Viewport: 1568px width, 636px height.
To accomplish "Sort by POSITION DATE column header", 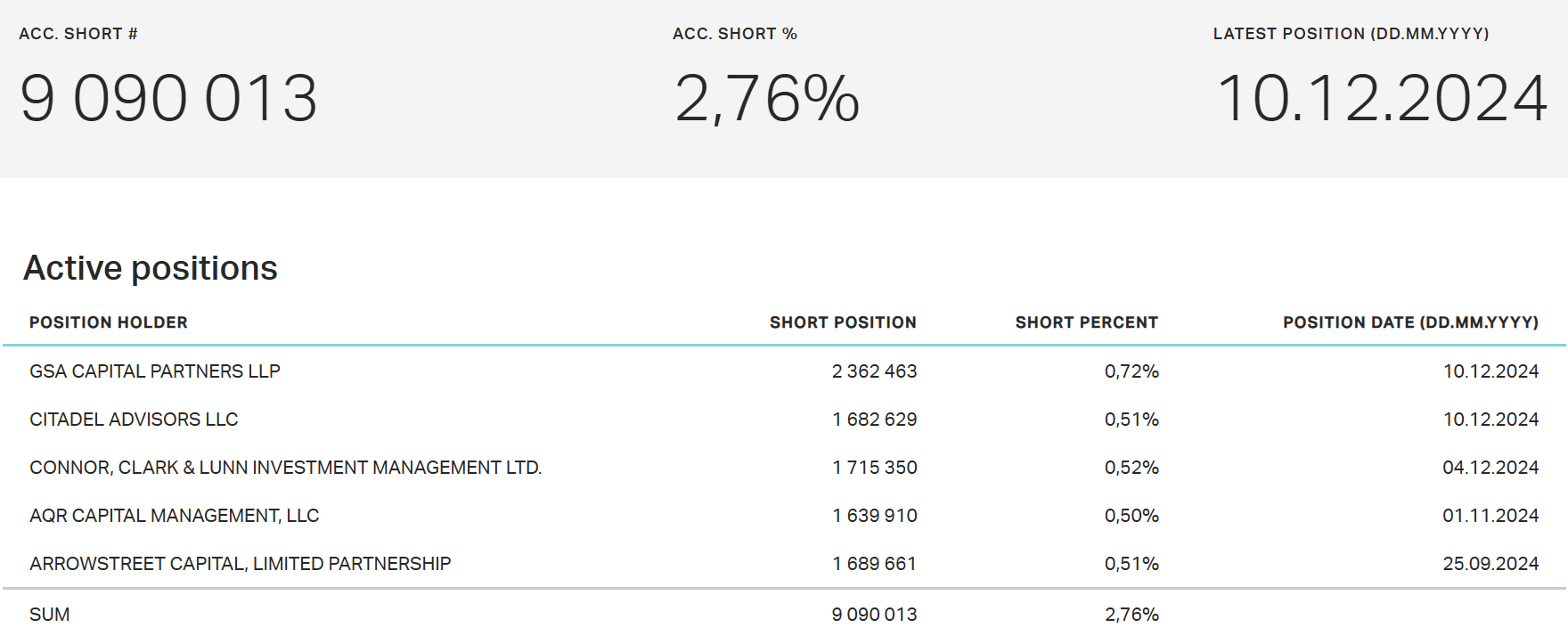I will [1410, 322].
